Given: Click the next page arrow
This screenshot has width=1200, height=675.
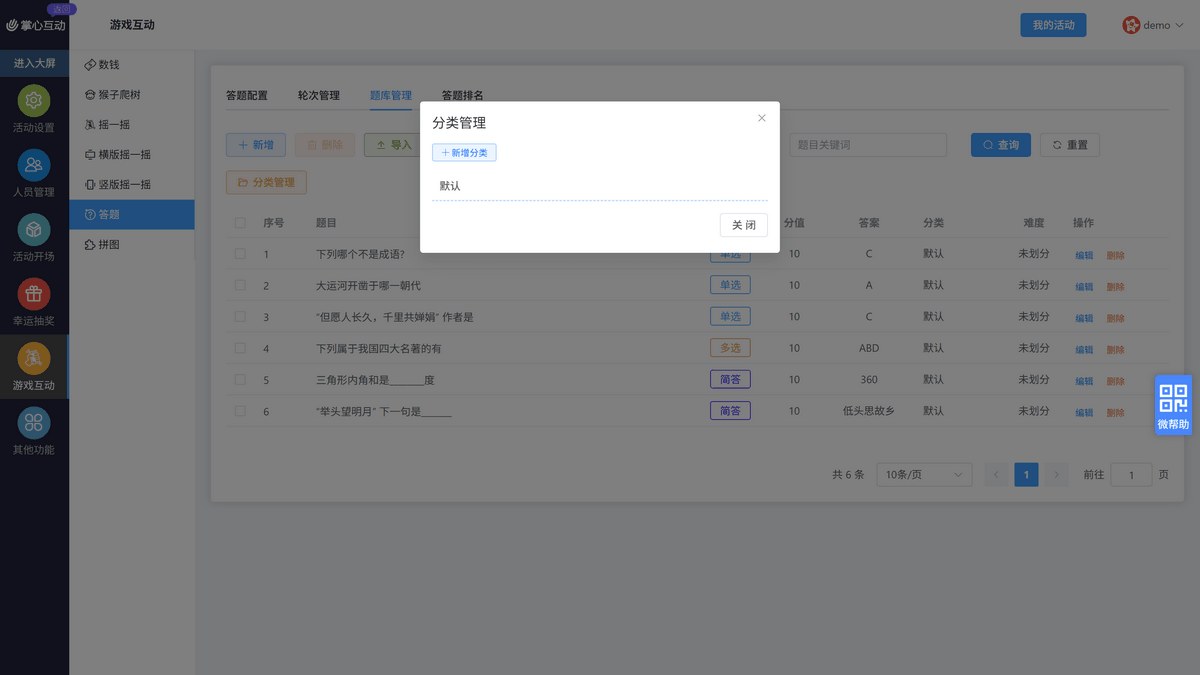Looking at the screenshot, I should pyautogui.click(x=1057, y=474).
